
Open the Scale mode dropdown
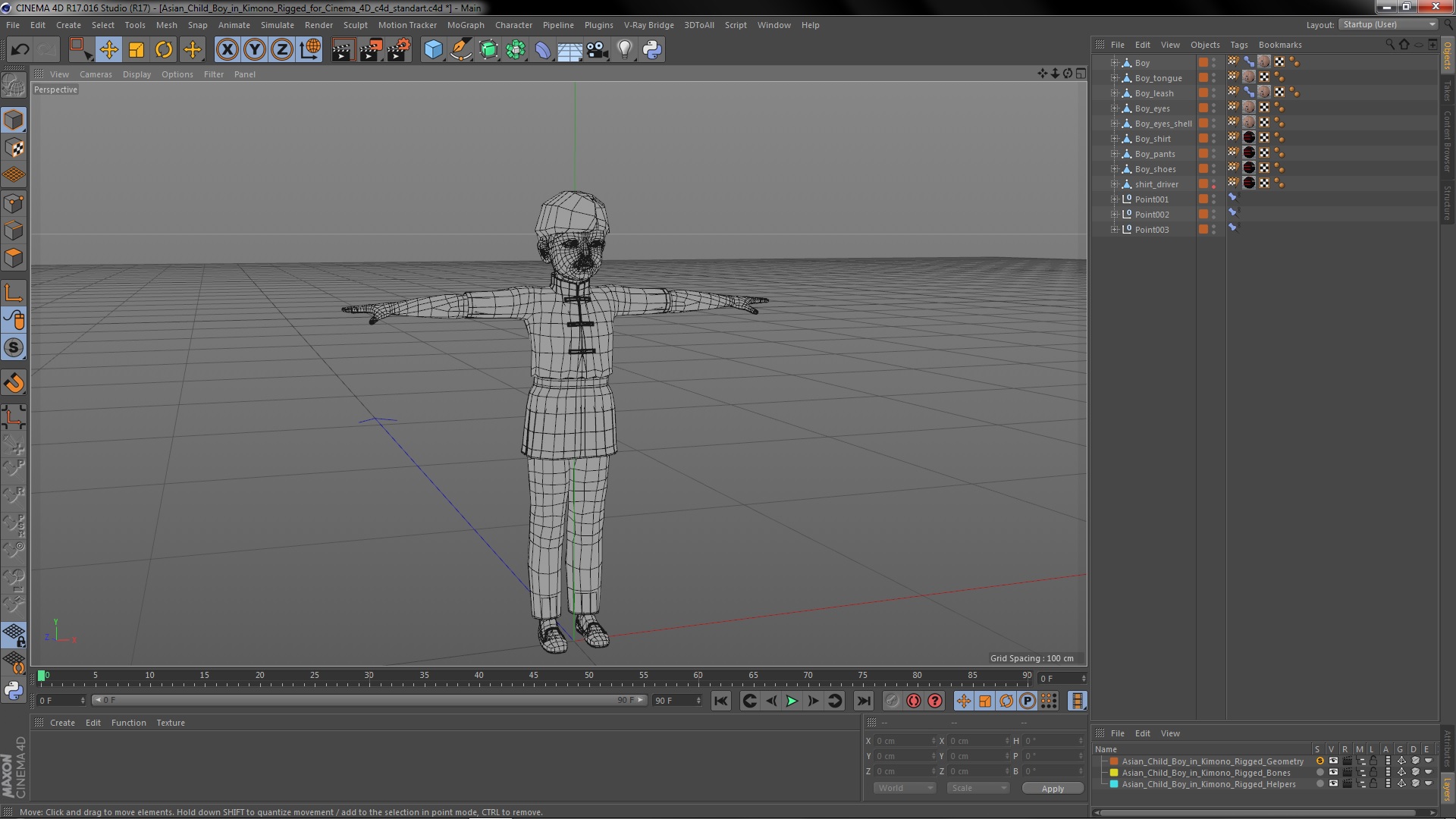(x=978, y=789)
